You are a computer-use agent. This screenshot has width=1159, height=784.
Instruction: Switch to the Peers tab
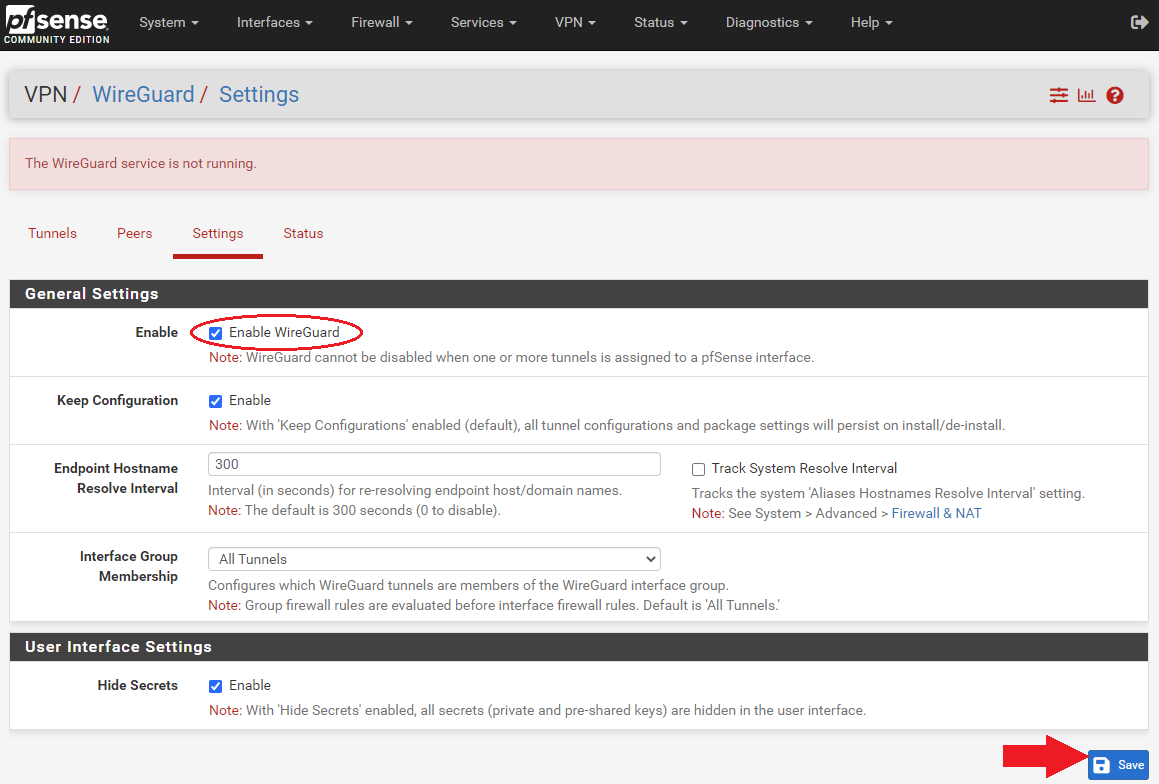pyautogui.click(x=135, y=234)
